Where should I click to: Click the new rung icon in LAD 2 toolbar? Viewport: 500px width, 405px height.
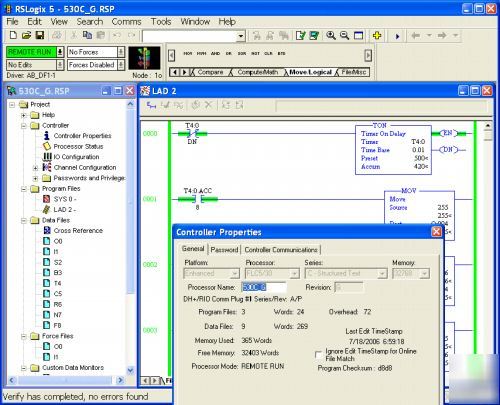click(151, 105)
